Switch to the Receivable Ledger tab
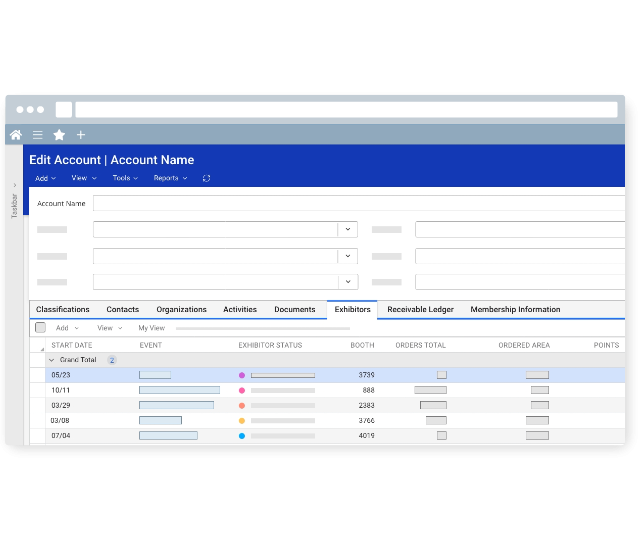Screen dimensions: 640x540 point(420,310)
